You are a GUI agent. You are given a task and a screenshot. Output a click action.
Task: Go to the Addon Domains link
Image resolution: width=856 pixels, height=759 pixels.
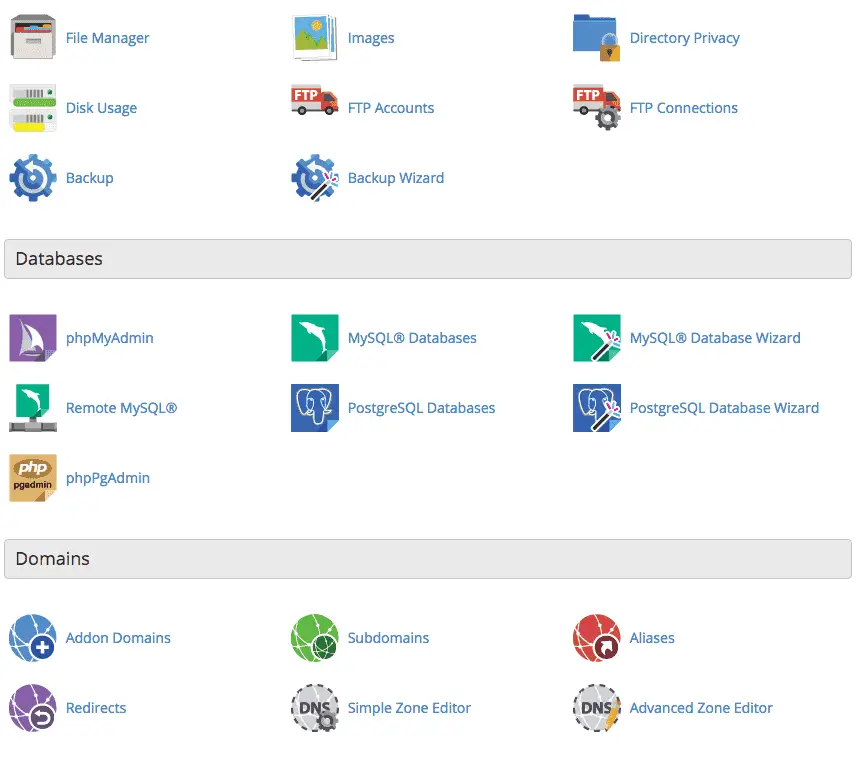[x=118, y=638]
